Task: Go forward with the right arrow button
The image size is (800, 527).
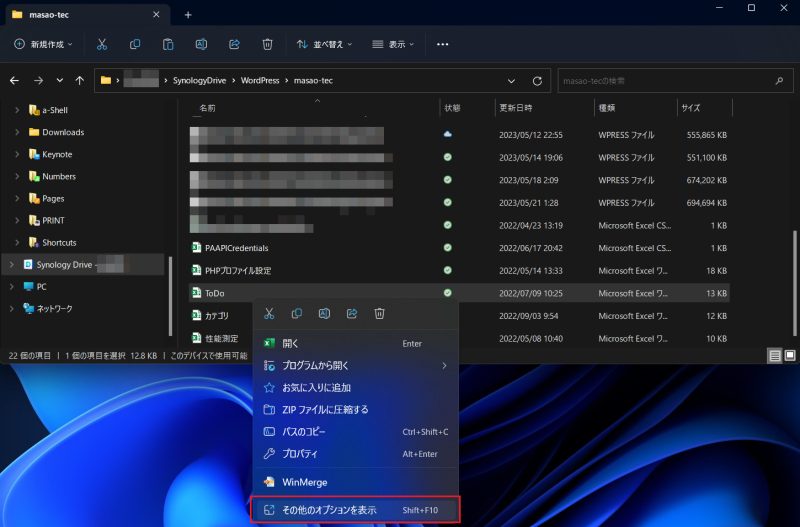Action: (38, 81)
